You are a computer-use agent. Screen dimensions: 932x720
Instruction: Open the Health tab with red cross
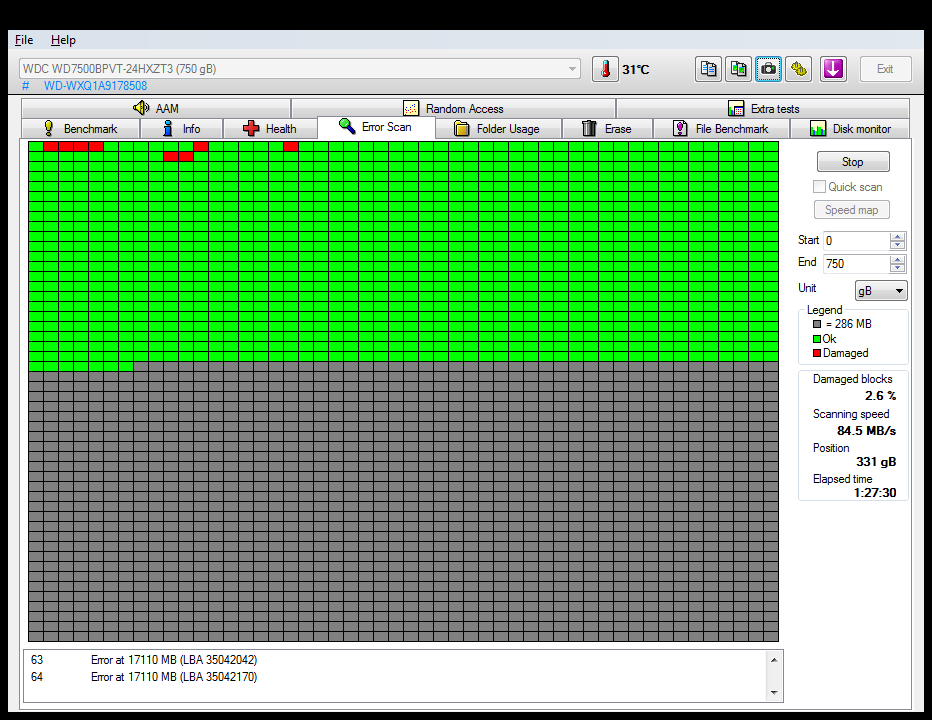tap(269, 129)
